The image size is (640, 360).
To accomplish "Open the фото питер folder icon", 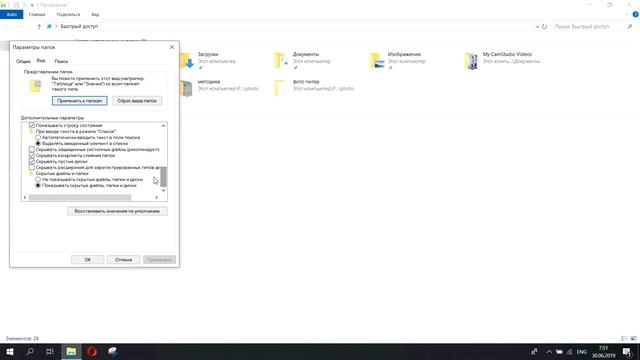I will coord(280,88).
